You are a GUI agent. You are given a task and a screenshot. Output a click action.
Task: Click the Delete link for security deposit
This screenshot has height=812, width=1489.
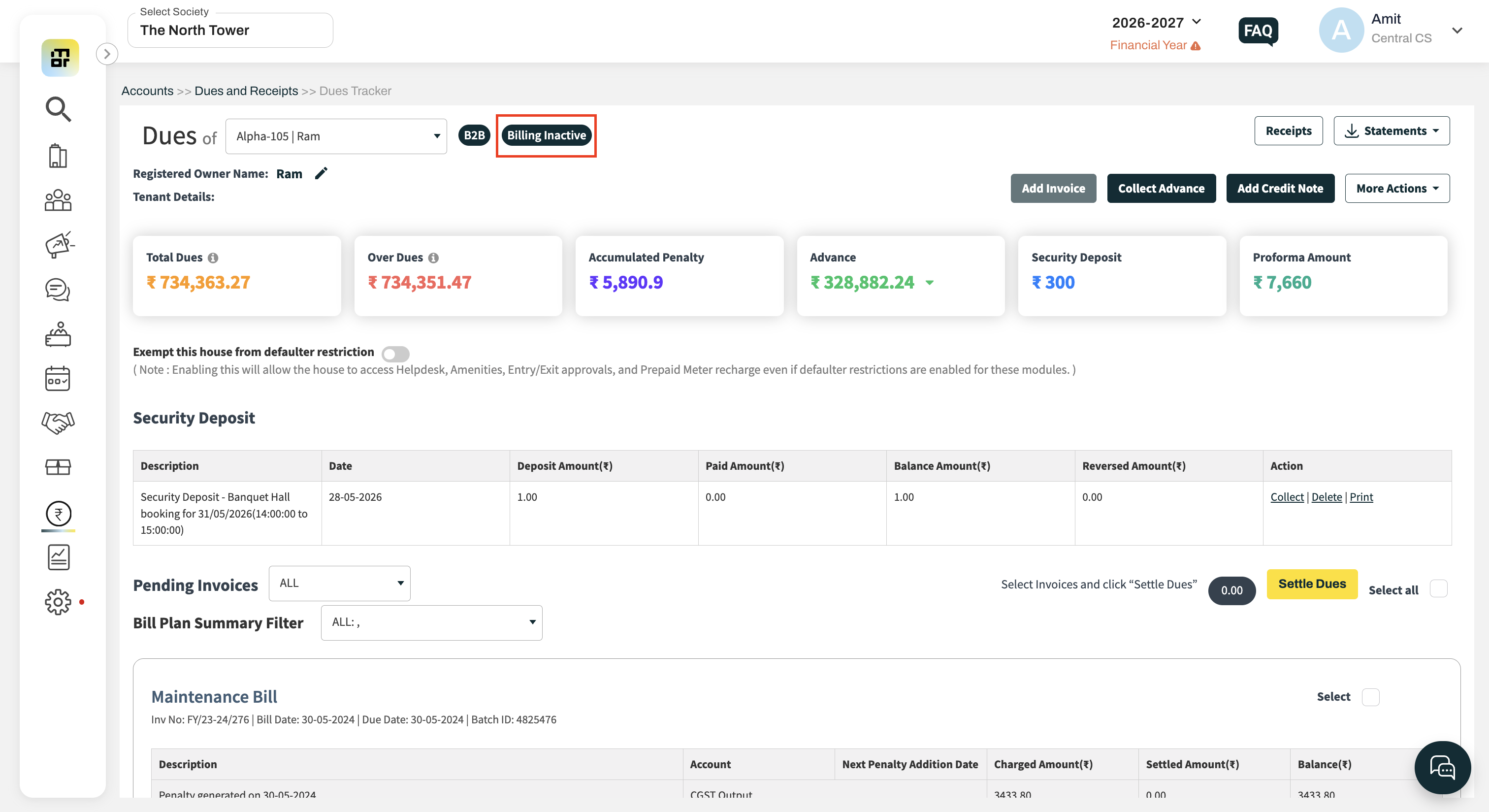1327,497
